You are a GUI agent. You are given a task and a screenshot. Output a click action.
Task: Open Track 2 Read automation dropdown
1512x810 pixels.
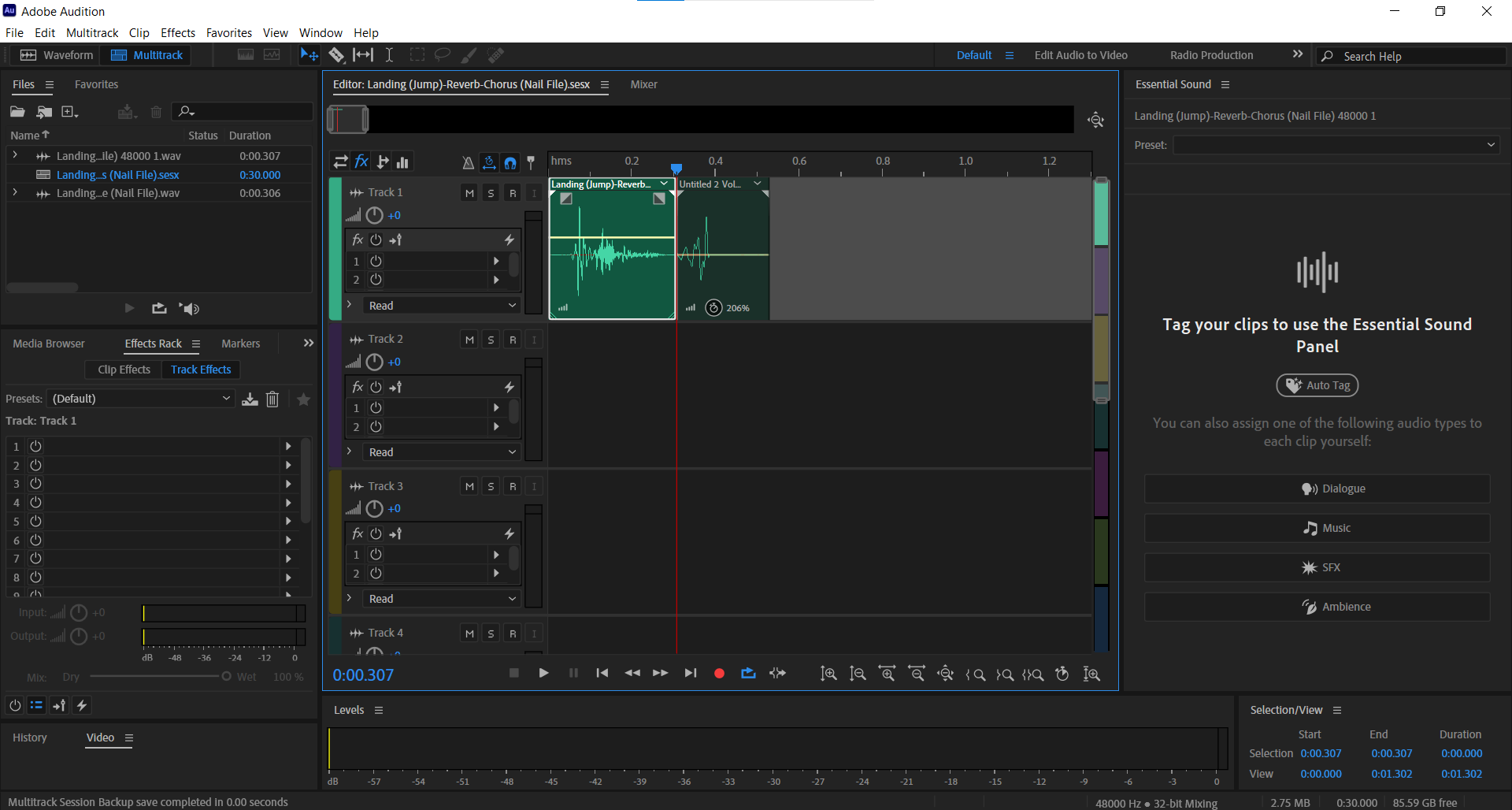442,451
